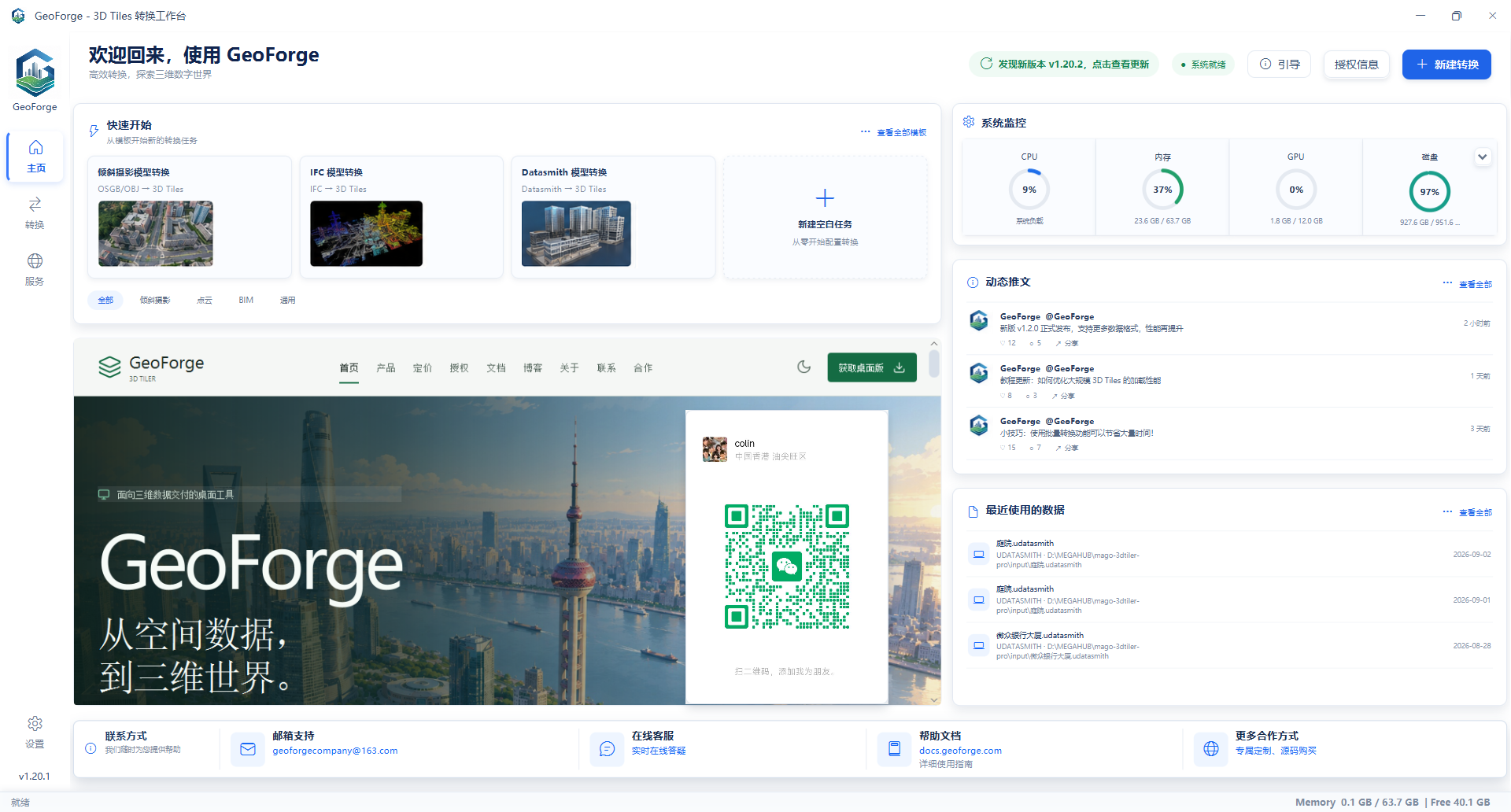Click the colin avatar in the QR card

point(715,449)
